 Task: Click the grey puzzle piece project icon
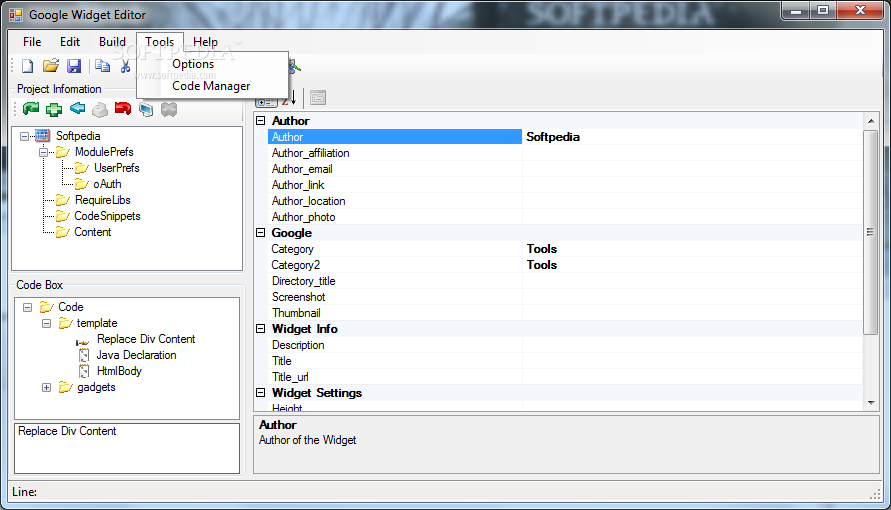pyautogui.click(x=169, y=109)
